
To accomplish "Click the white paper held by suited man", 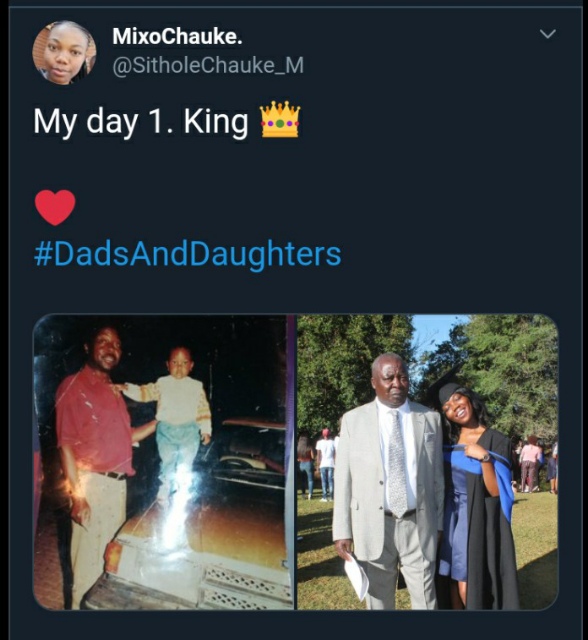I will point(356,578).
